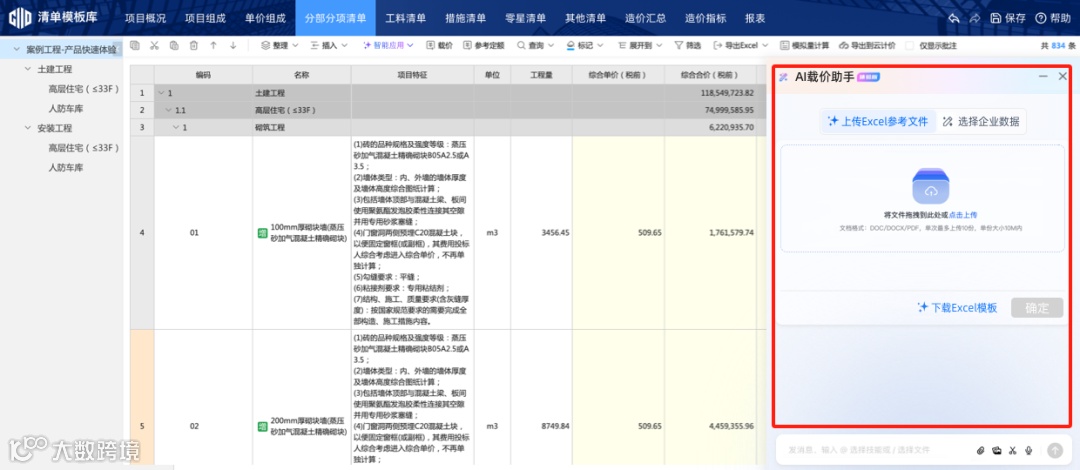Toggle the 仅显示批注 checkbox
Viewport: 1080px width, 470px height.
[x=910, y=45]
